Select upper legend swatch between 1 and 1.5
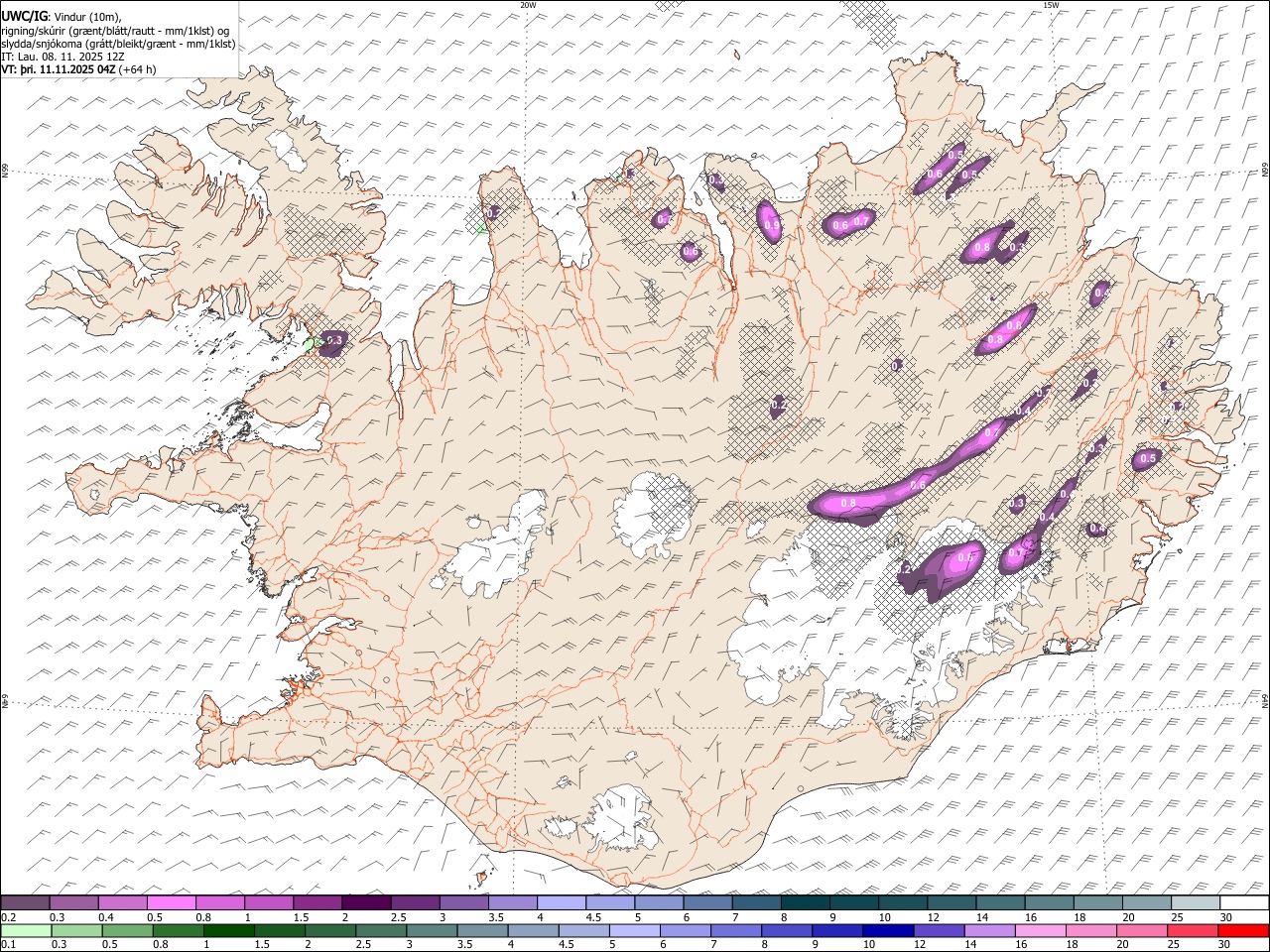 (268, 902)
